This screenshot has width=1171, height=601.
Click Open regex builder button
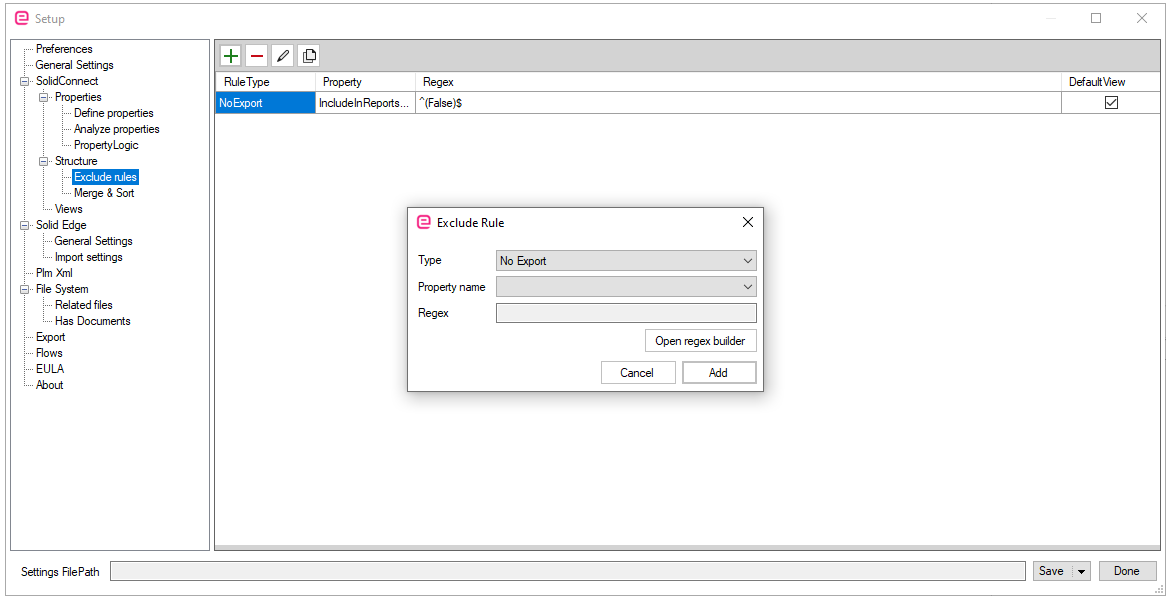701,340
